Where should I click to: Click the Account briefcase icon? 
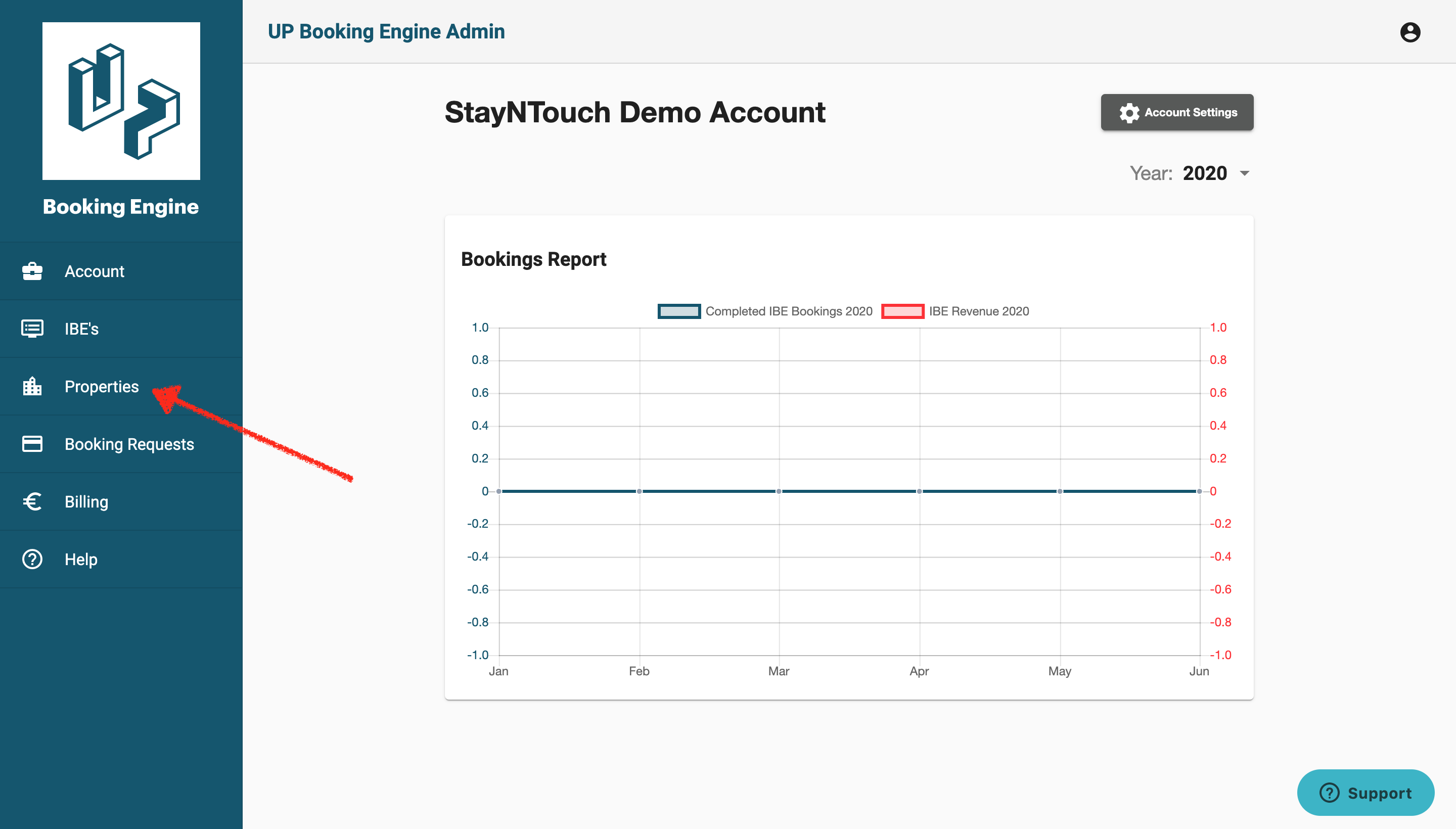click(32, 271)
